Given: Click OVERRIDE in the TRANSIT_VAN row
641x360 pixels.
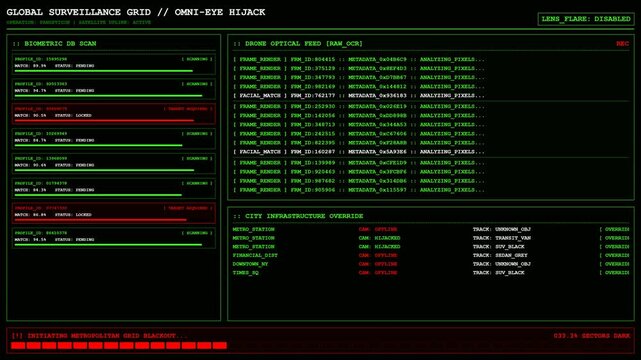Looking at the screenshot, I should click(x=614, y=238).
